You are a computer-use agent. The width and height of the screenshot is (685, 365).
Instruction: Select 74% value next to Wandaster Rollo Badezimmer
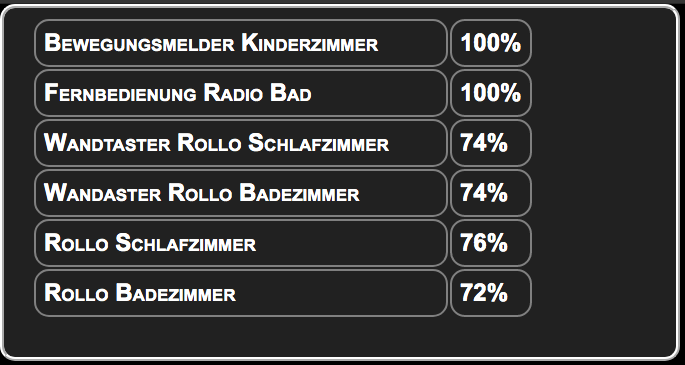click(491, 193)
